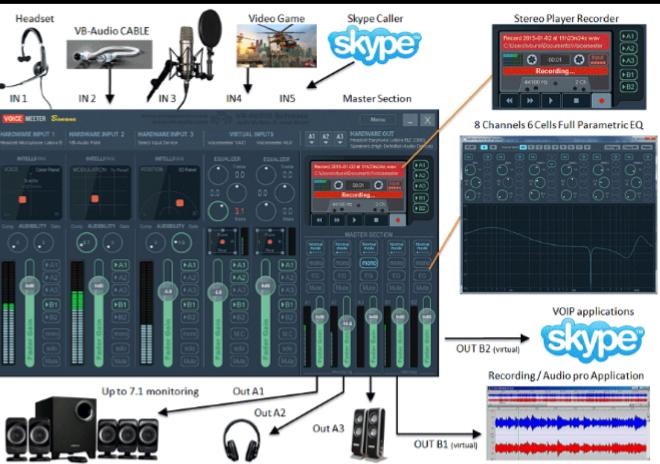
Task: Click the Gate knob on Hardware Input 1
Action: pos(43,243)
